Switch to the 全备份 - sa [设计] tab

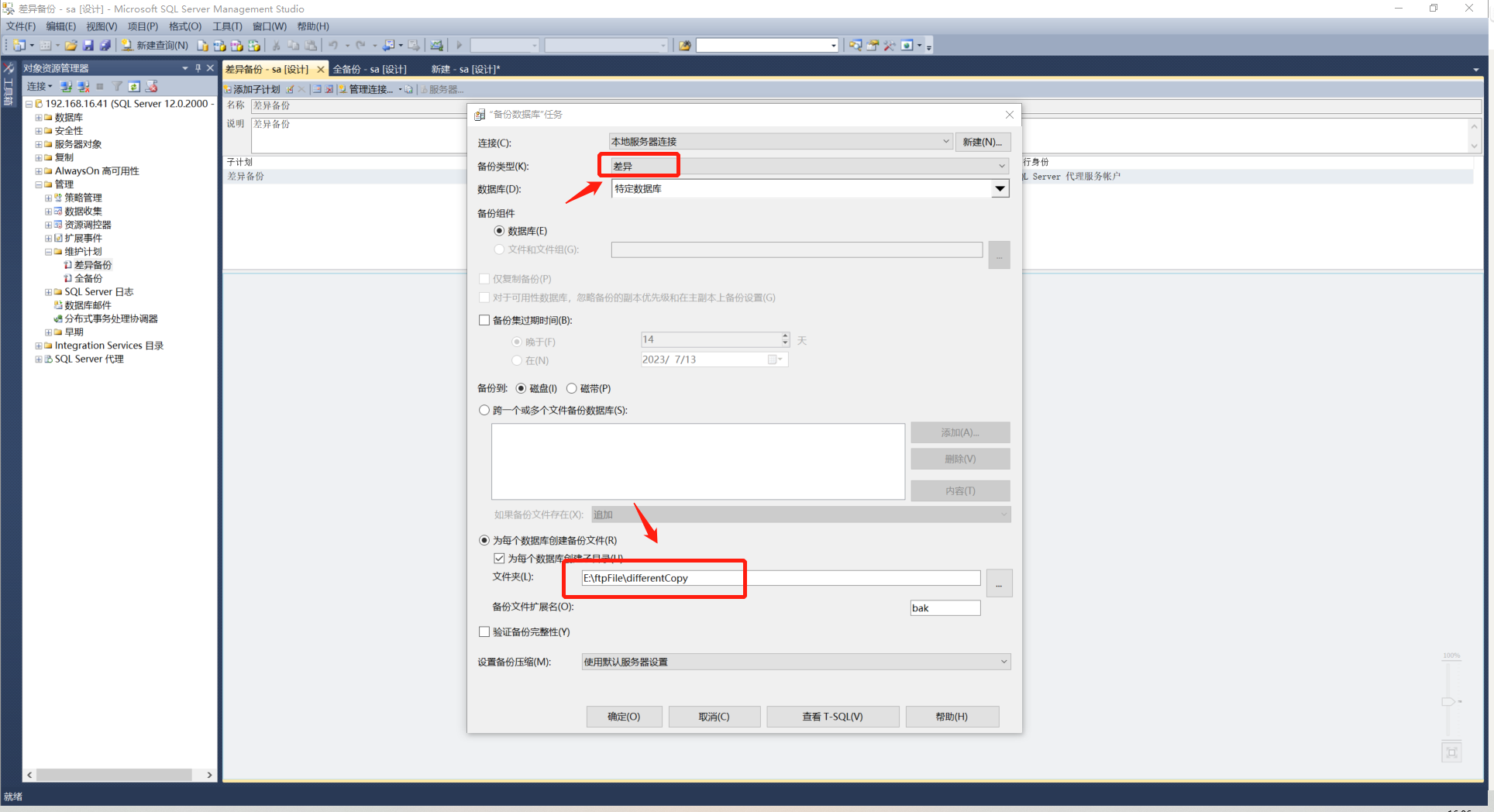coord(370,69)
